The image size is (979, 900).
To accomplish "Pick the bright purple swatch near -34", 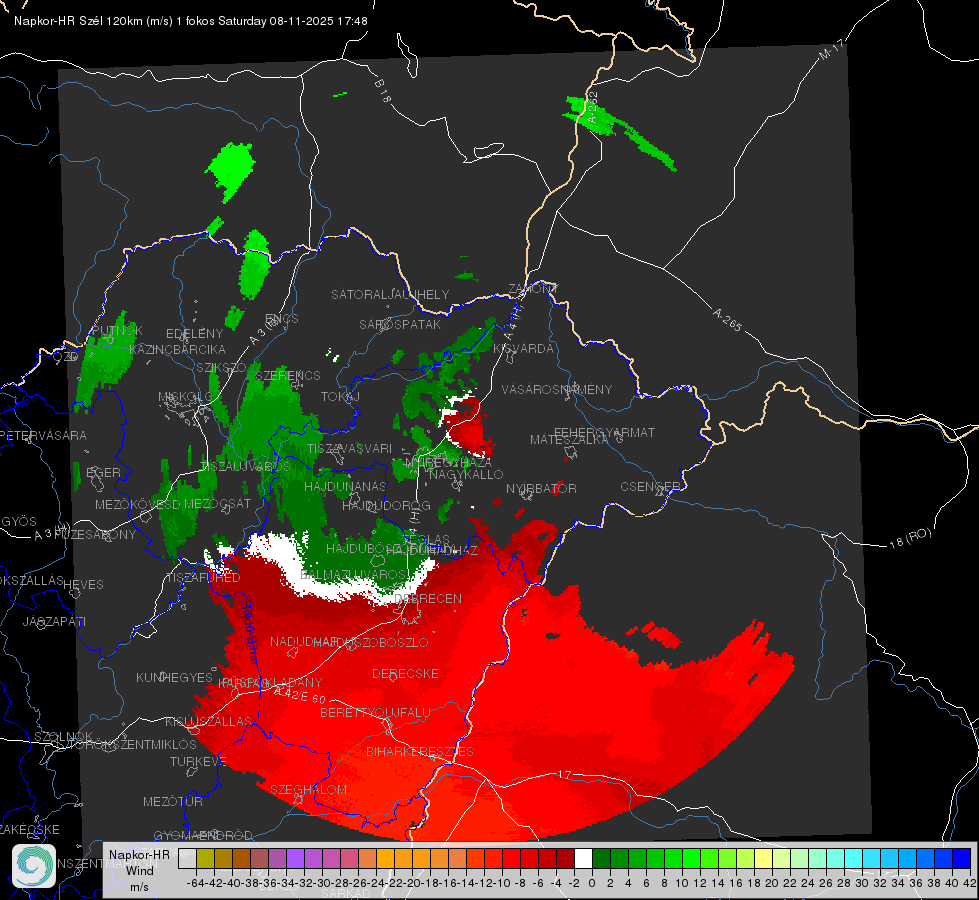I will click(x=295, y=859).
